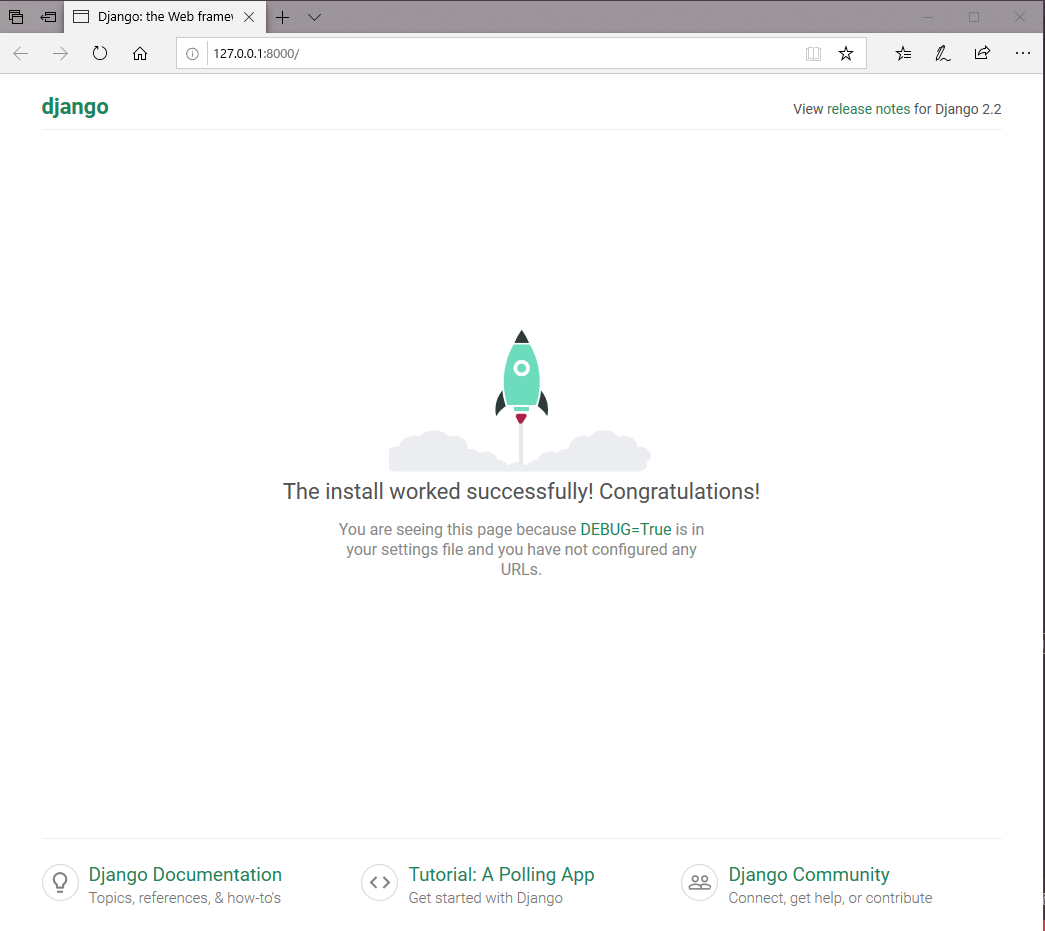The height and width of the screenshot is (931, 1045).
Task: Select the Django: the Web framework tab
Action: coord(165,17)
